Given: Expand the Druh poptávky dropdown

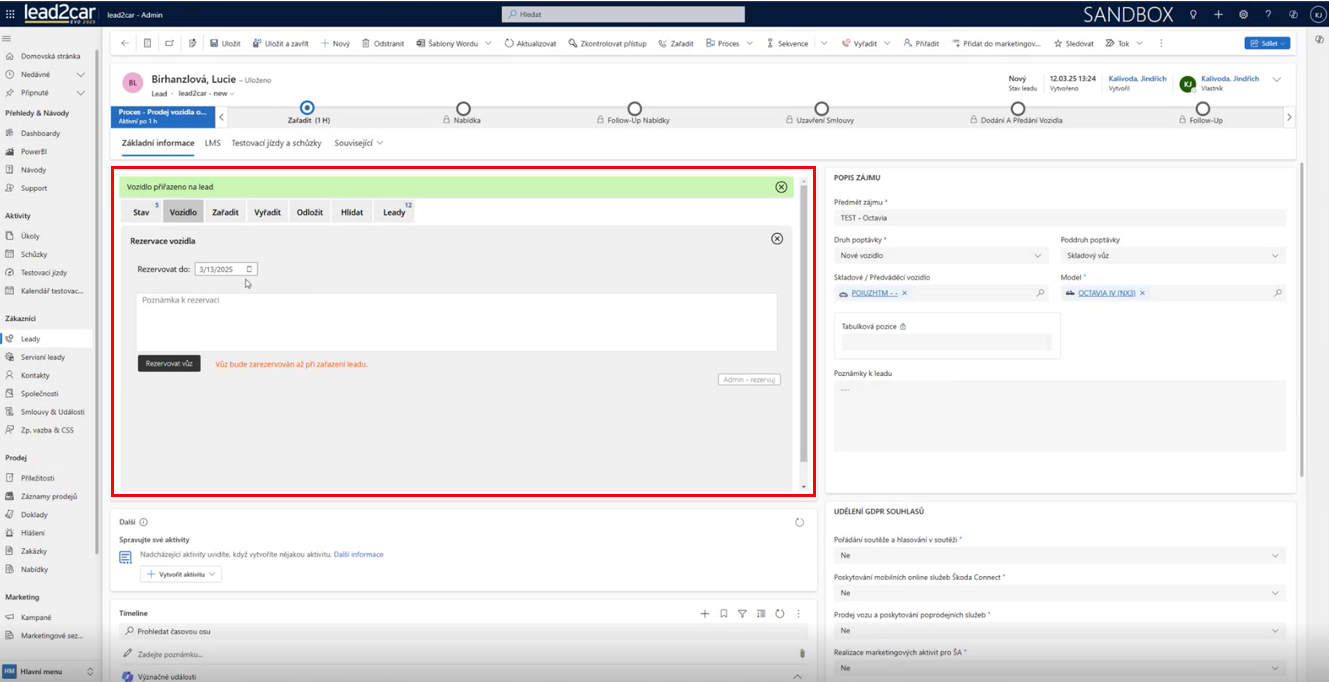Looking at the screenshot, I should pos(1037,256).
